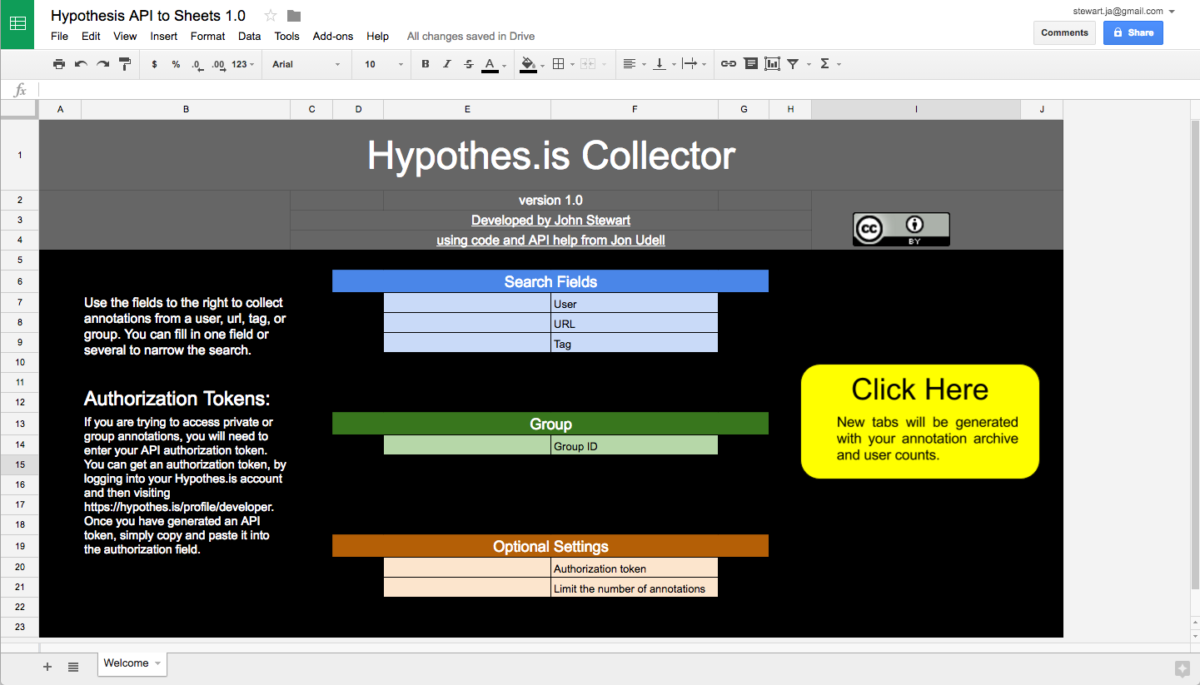Click the User input cell
1200x685 pixels.
tap(467, 302)
